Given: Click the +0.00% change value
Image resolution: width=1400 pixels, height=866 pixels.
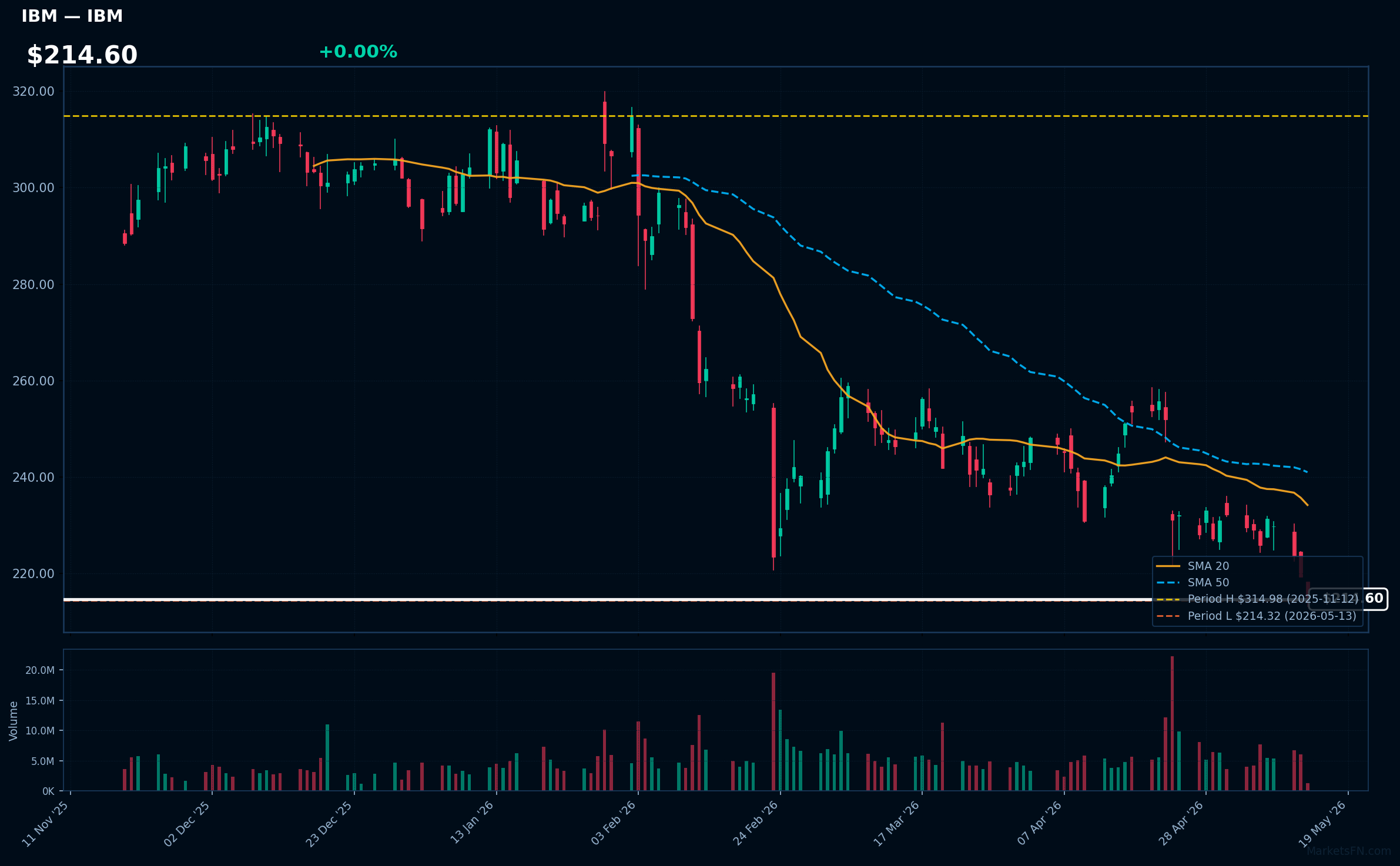Looking at the screenshot, I should [358, 52].
